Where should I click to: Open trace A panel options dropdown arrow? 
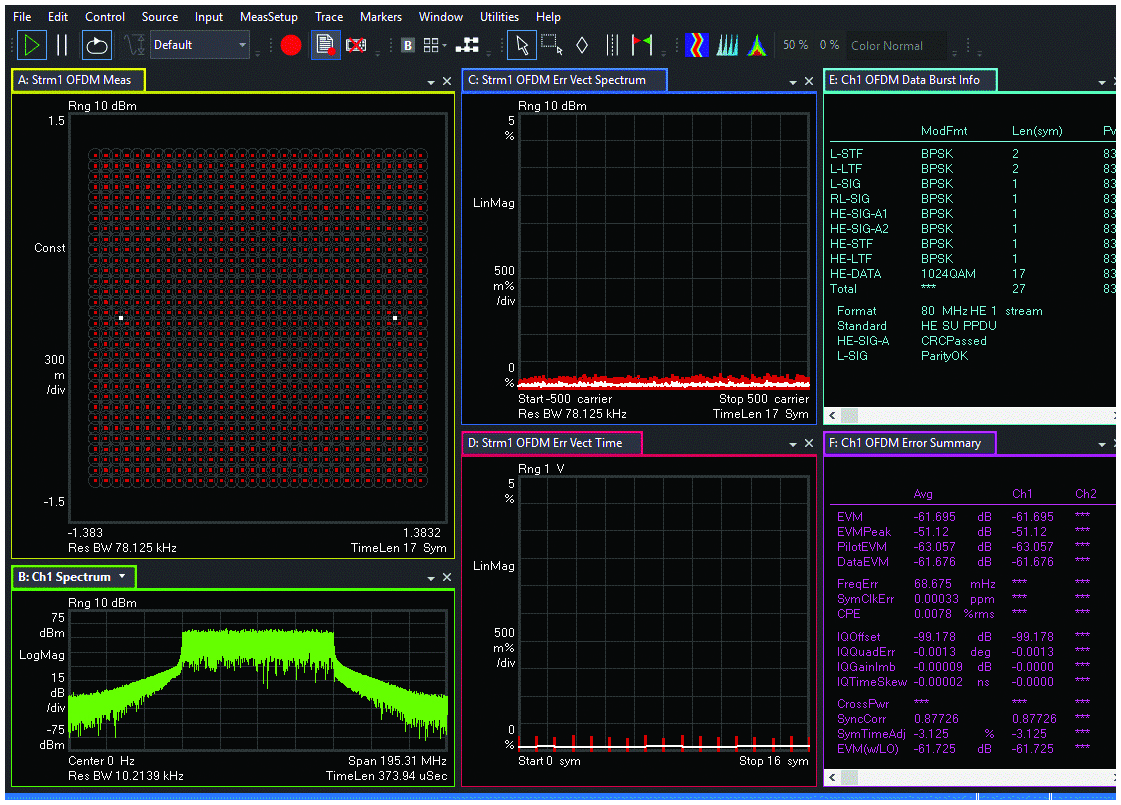(430, 81)
